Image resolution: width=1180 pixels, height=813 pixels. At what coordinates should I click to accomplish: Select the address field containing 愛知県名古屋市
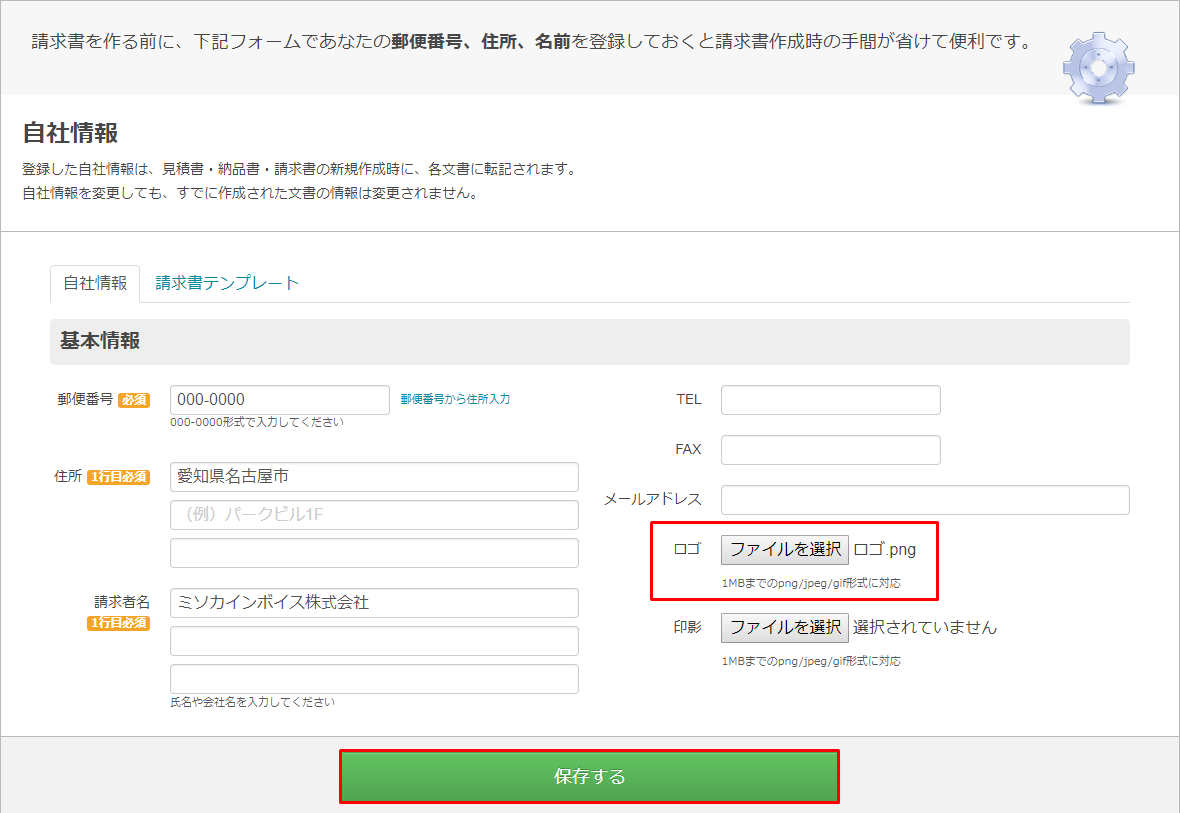[x=374, y=477]
